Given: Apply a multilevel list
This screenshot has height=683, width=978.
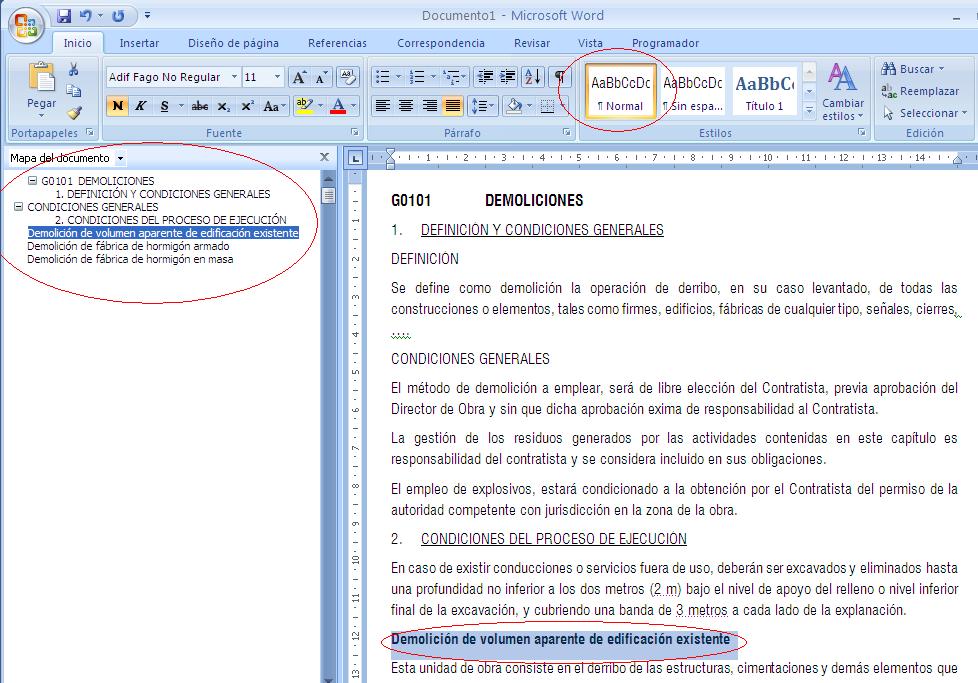Looking at the screenshot, I should click(x=450, y=77).
